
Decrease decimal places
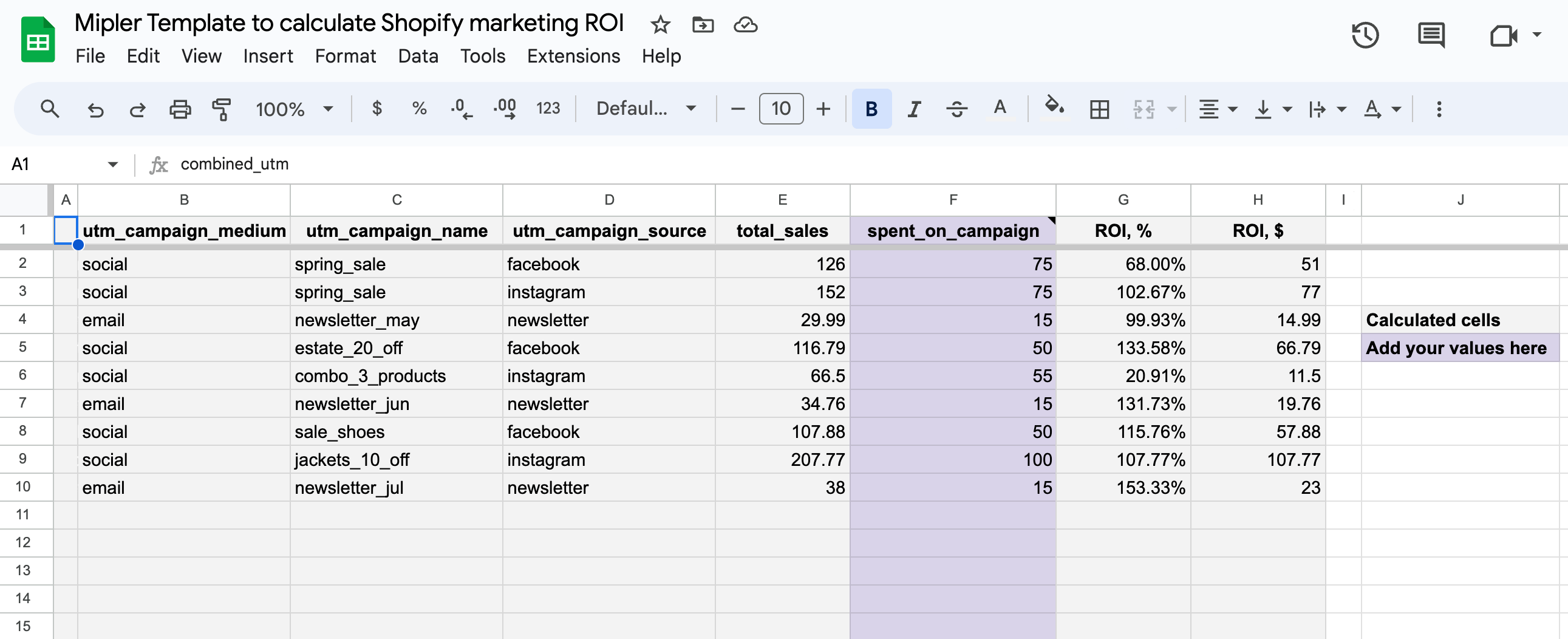click(x=461, y=108)
